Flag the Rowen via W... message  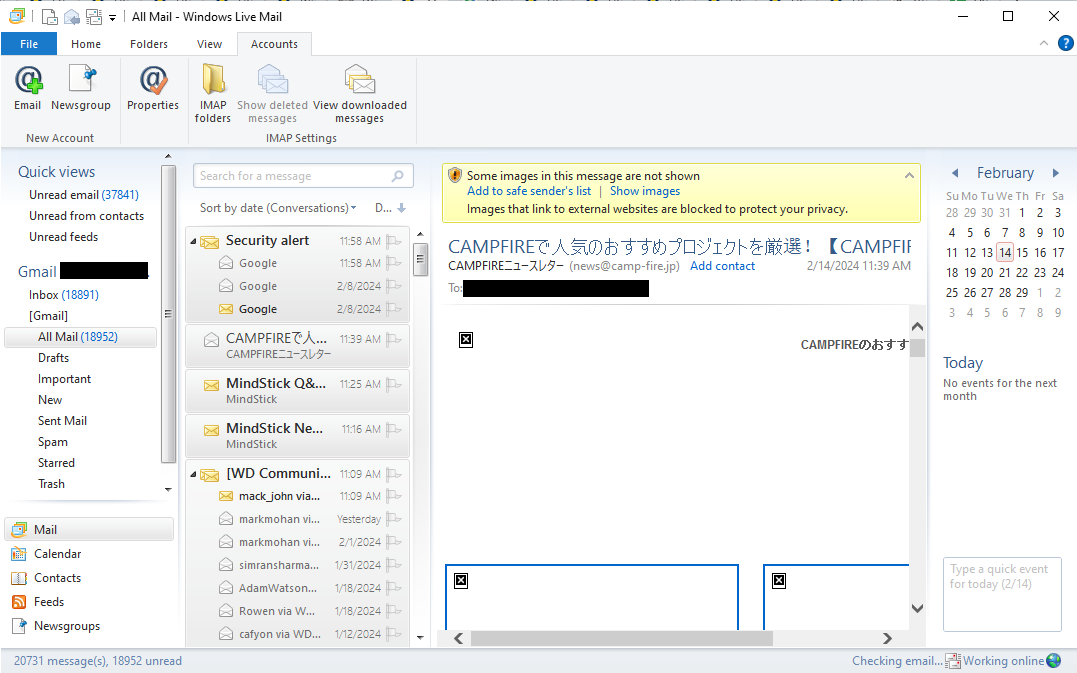coord(394,611)
